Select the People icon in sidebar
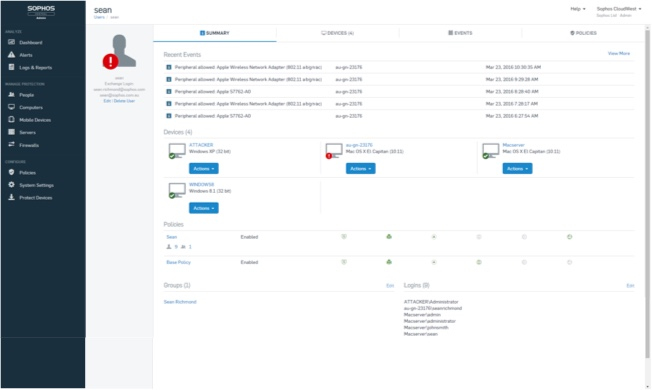This screenshot has width=652, height=390. [x=11, y=94]
